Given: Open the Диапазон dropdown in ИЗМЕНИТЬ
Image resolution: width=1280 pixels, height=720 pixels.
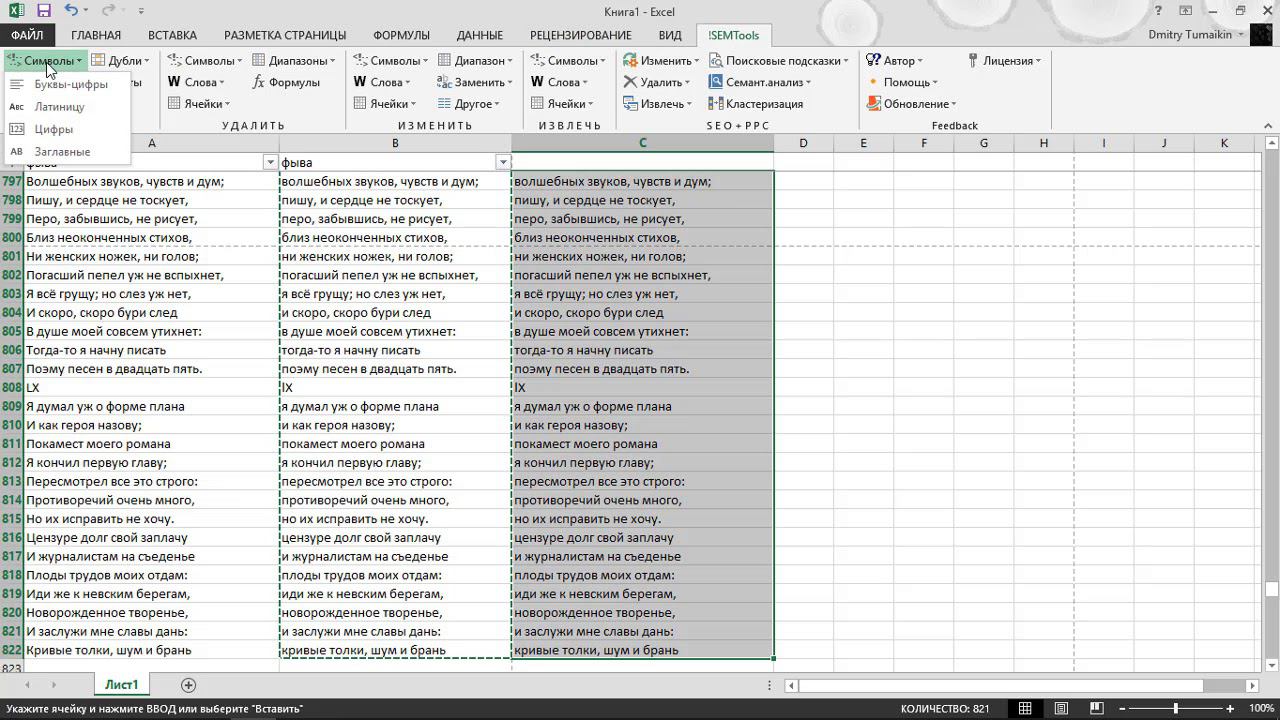Looking at the screenshot, I should point(476,61).
